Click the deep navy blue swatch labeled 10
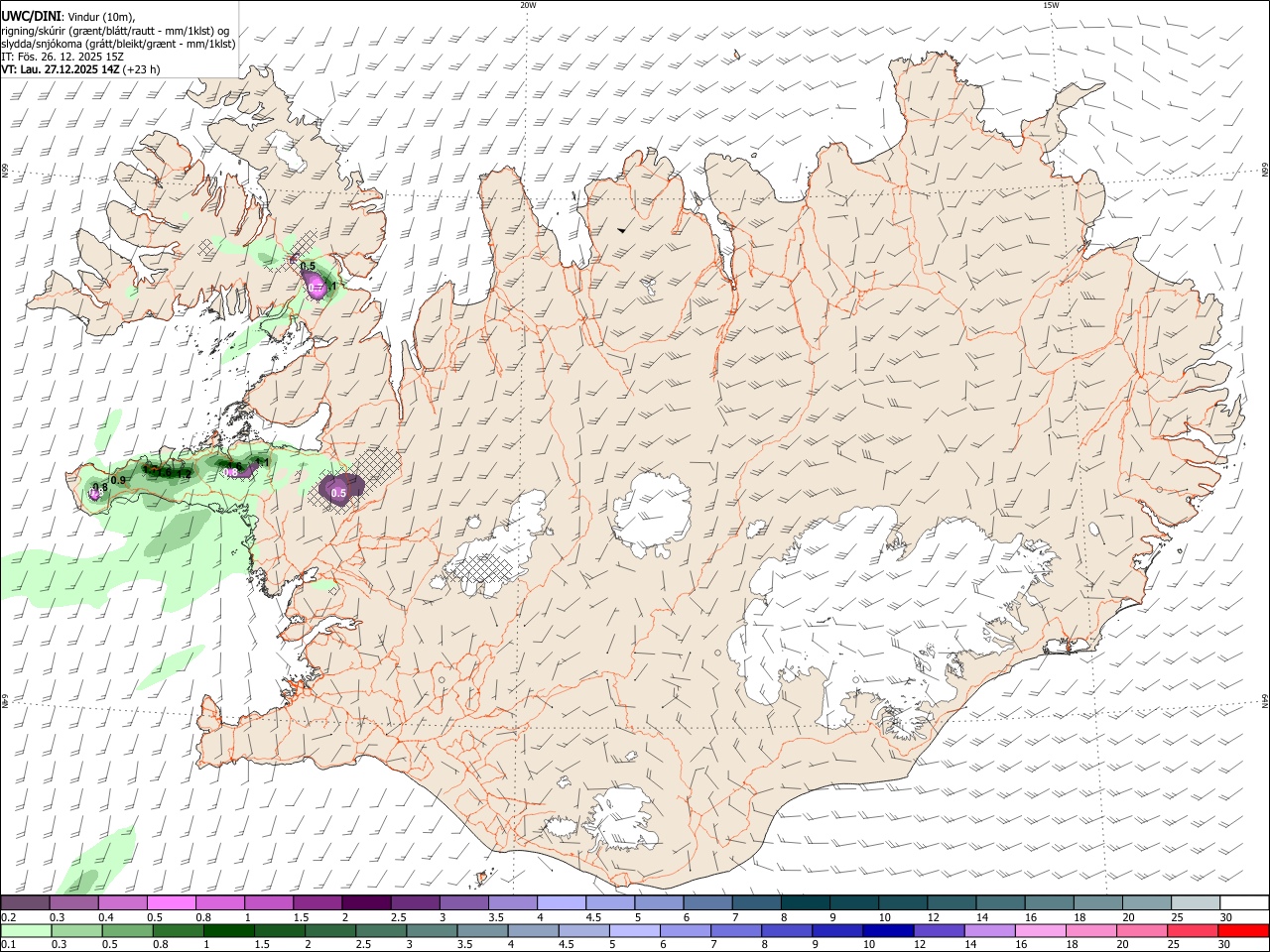The image size is (1270, 952). pos(887,930)
